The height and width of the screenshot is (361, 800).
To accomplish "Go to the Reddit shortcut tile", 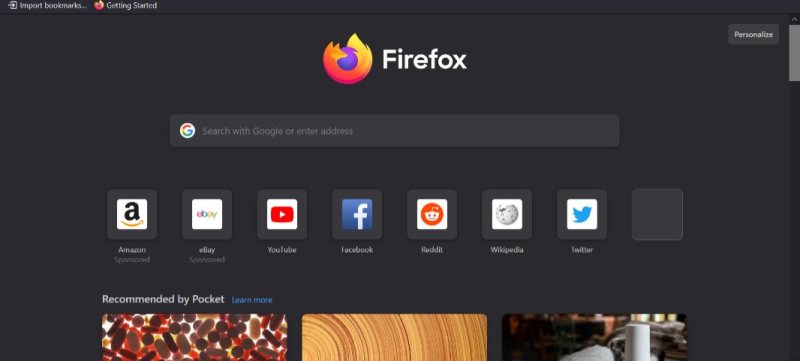I will pyautogui.click(x=432, y=214).
